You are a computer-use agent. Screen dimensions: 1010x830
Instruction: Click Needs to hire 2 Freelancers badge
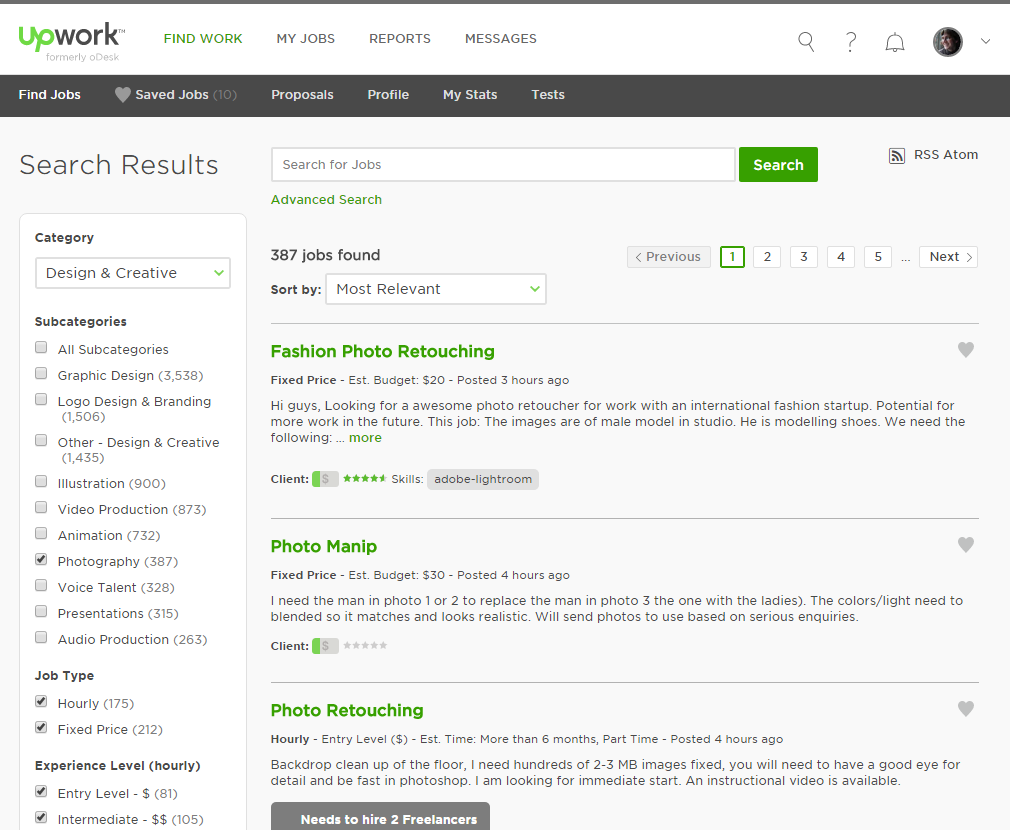tap(380, 816)
